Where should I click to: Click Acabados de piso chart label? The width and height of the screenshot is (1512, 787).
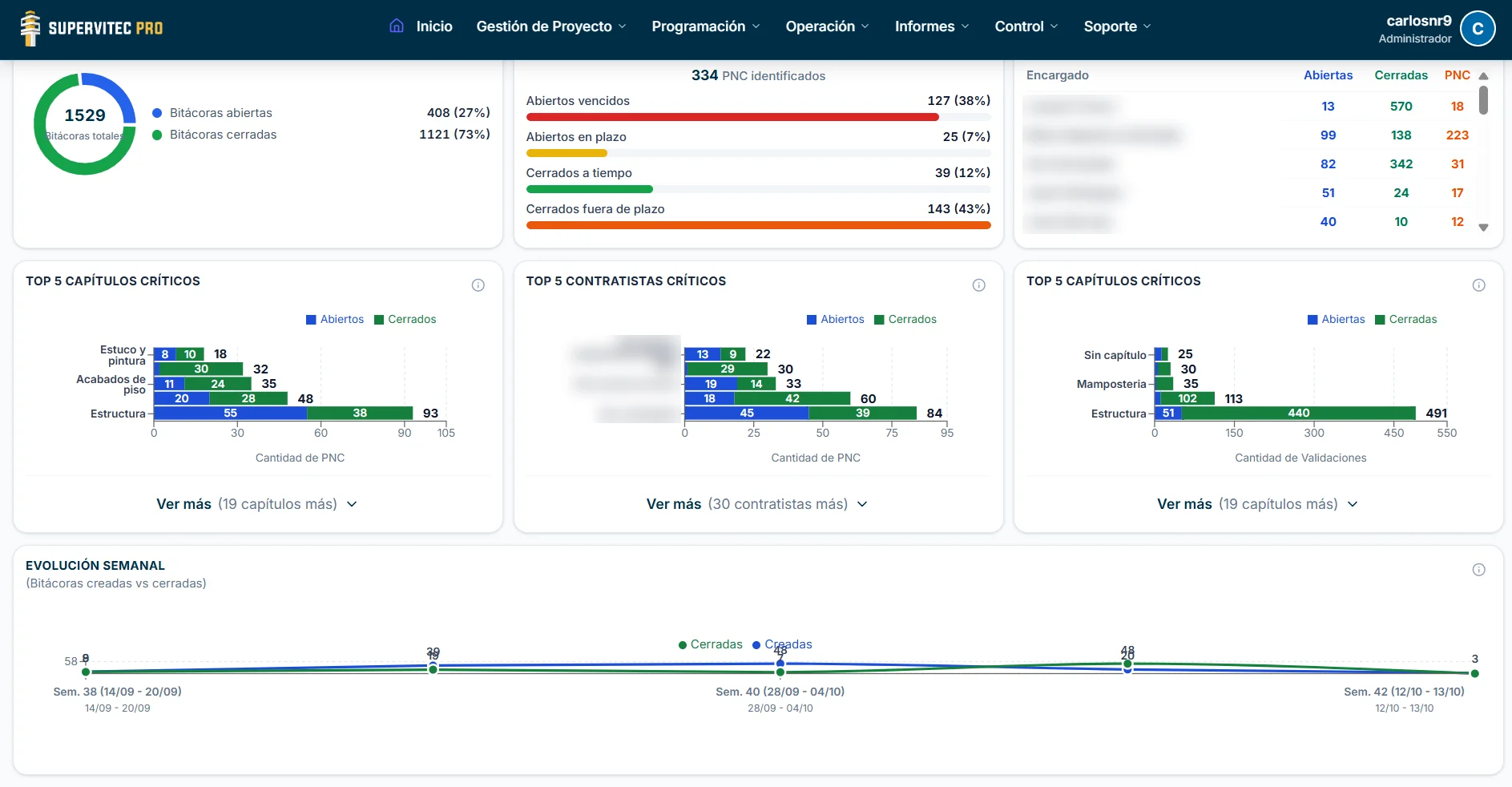[111, 385]
